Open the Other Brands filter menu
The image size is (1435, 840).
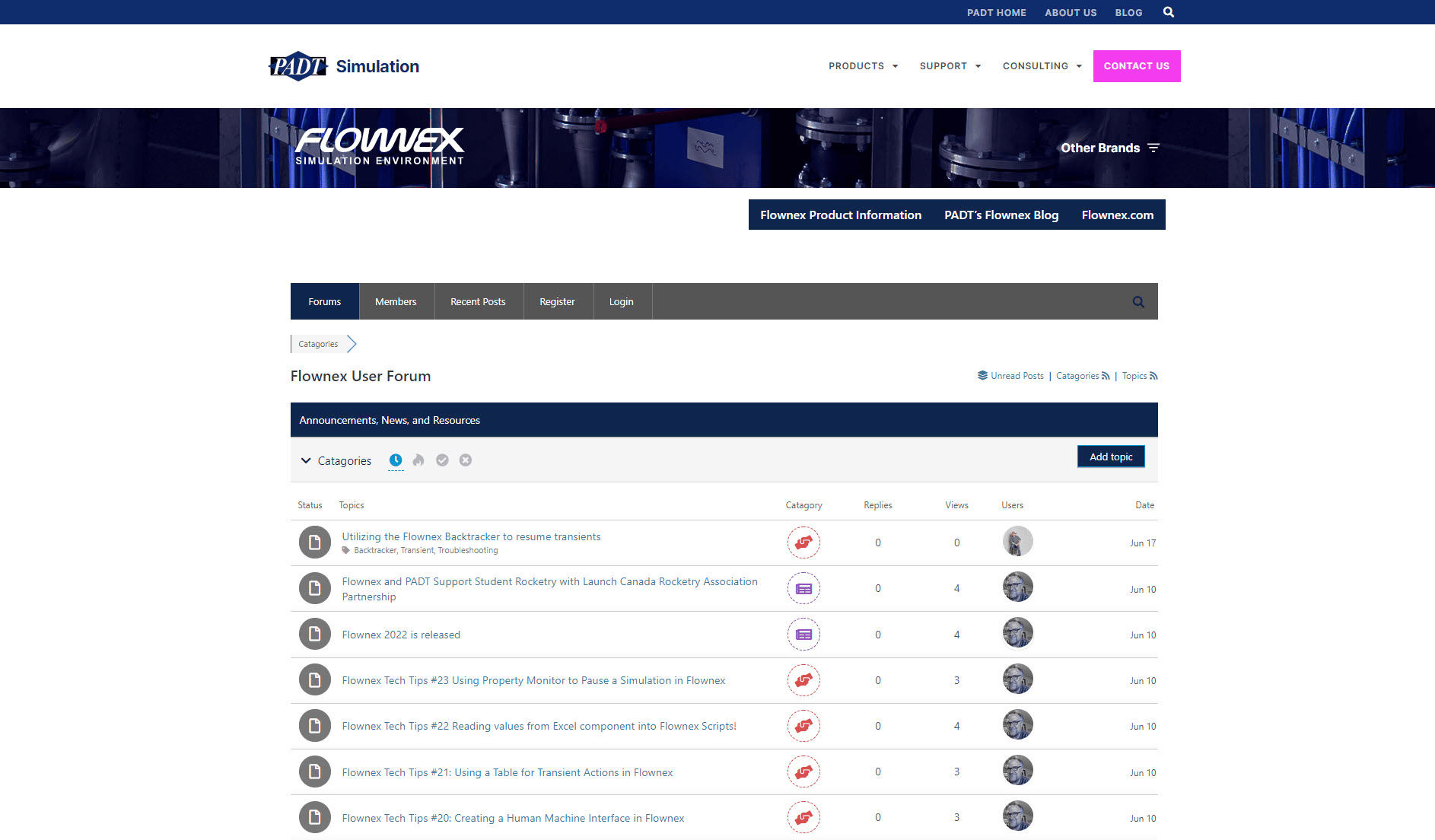click(x=1110, y=148)
